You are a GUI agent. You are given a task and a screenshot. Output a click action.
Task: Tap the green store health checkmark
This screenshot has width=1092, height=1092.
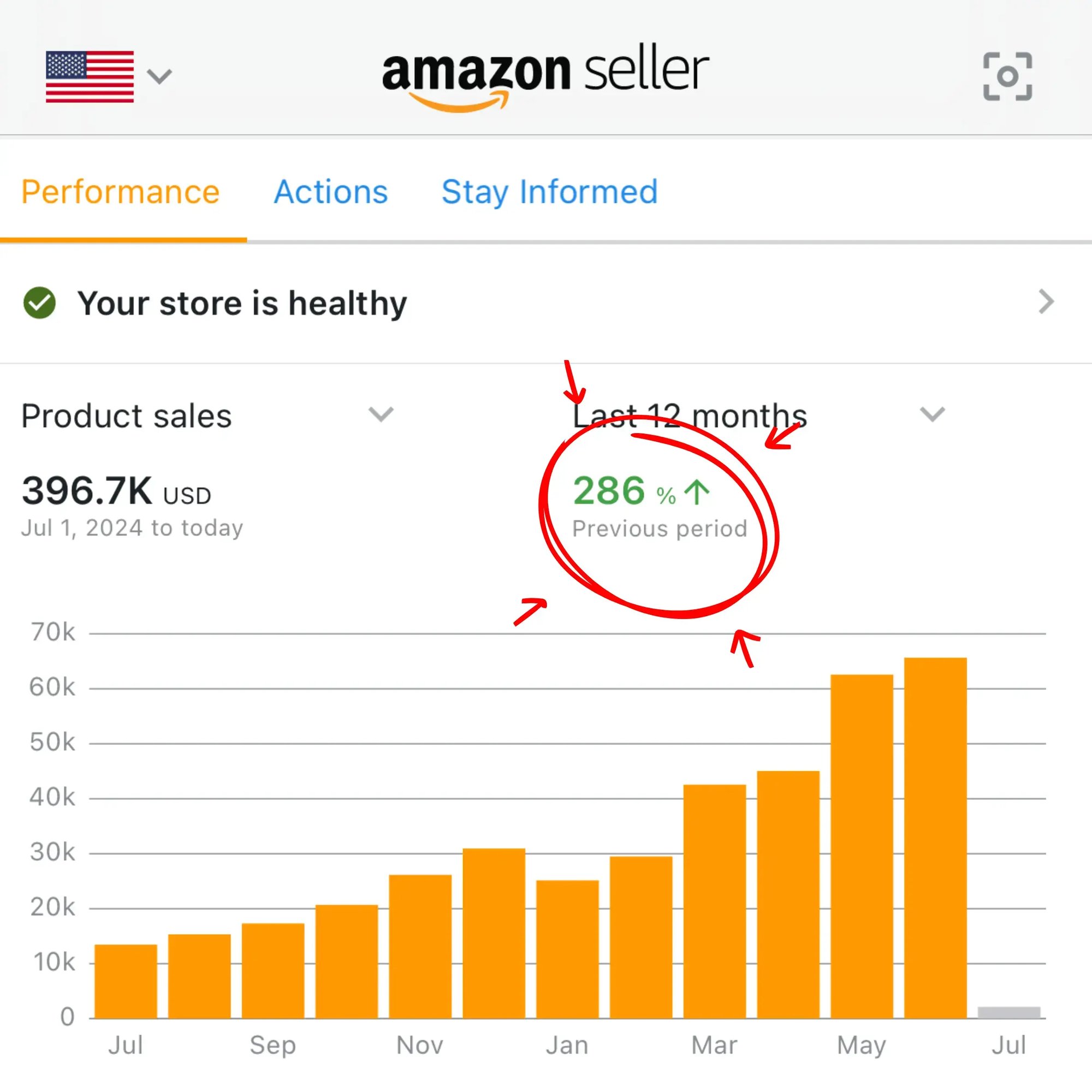coord(39,303)
